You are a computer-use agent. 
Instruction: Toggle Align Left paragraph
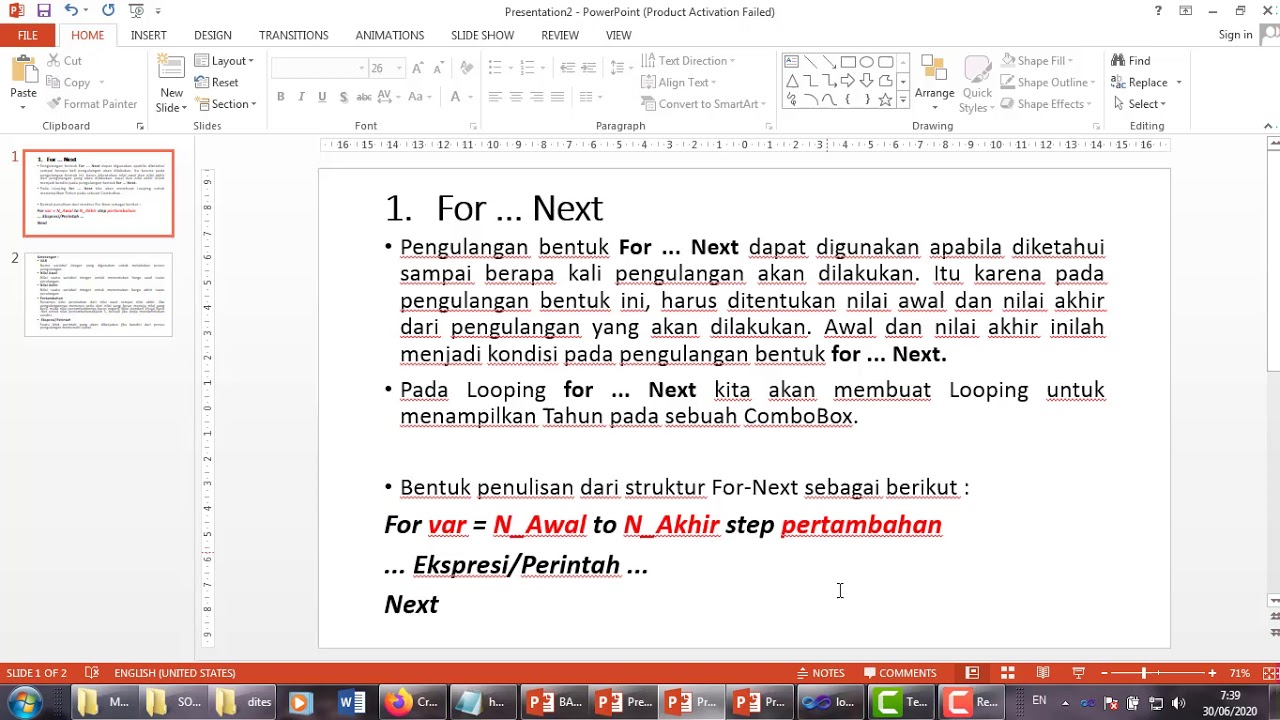[x=495, y=97]
